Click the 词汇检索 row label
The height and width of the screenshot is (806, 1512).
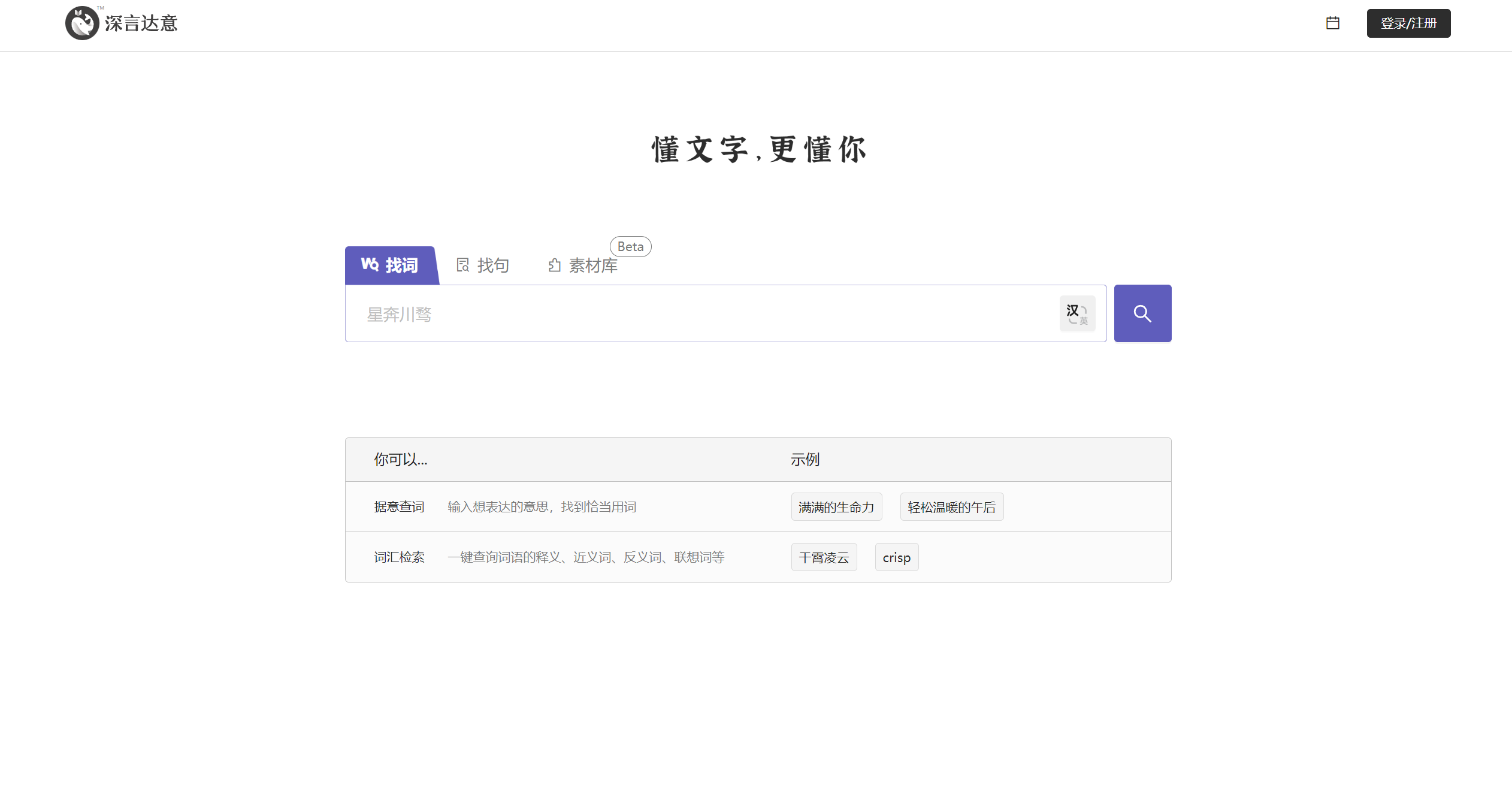pyautogui.click(x=399, y=557)
